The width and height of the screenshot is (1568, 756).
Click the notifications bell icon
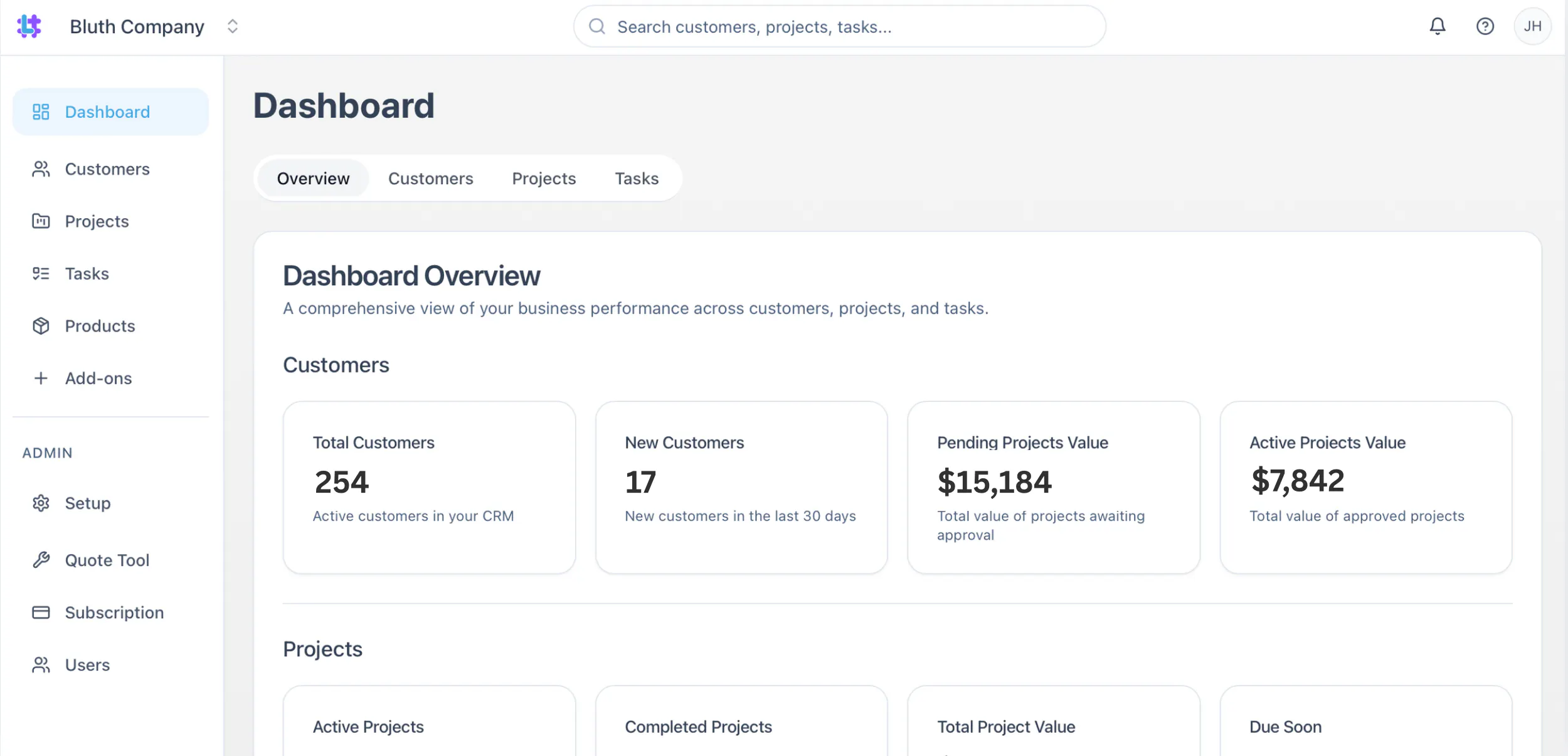pyautogui.click(x=1437, y=26)
